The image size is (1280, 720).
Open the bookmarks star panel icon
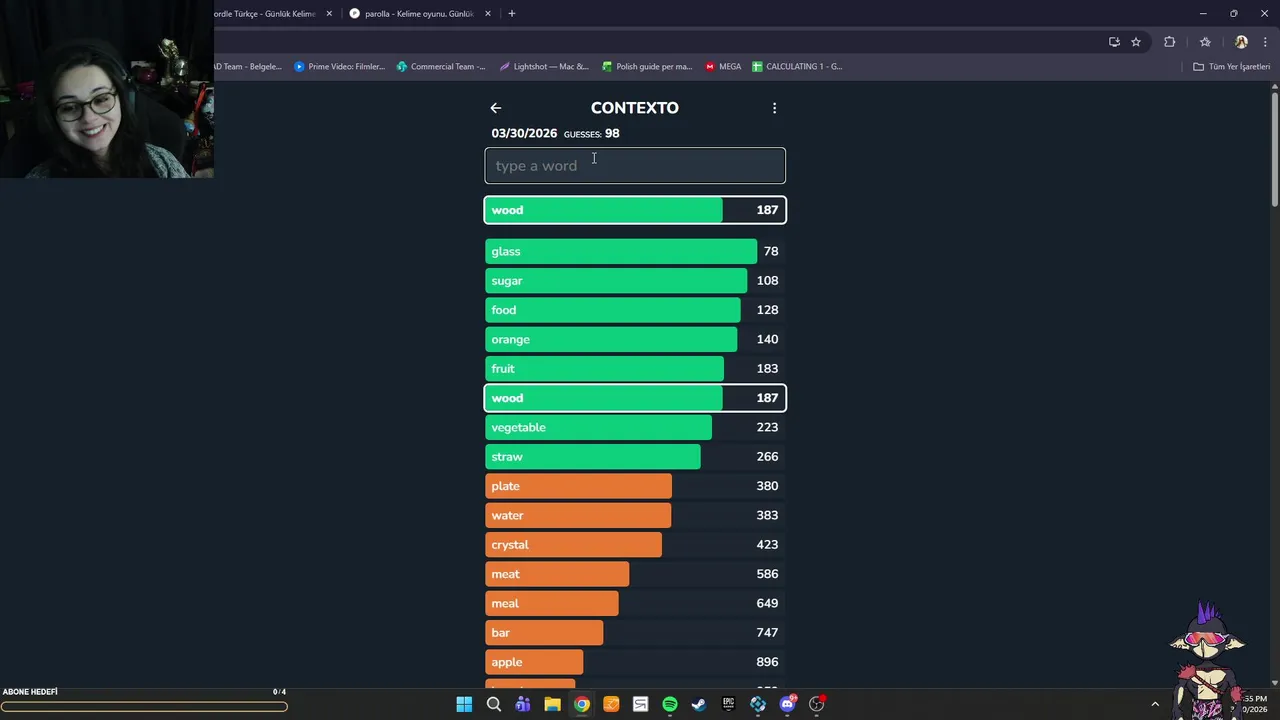(1205, 42)
